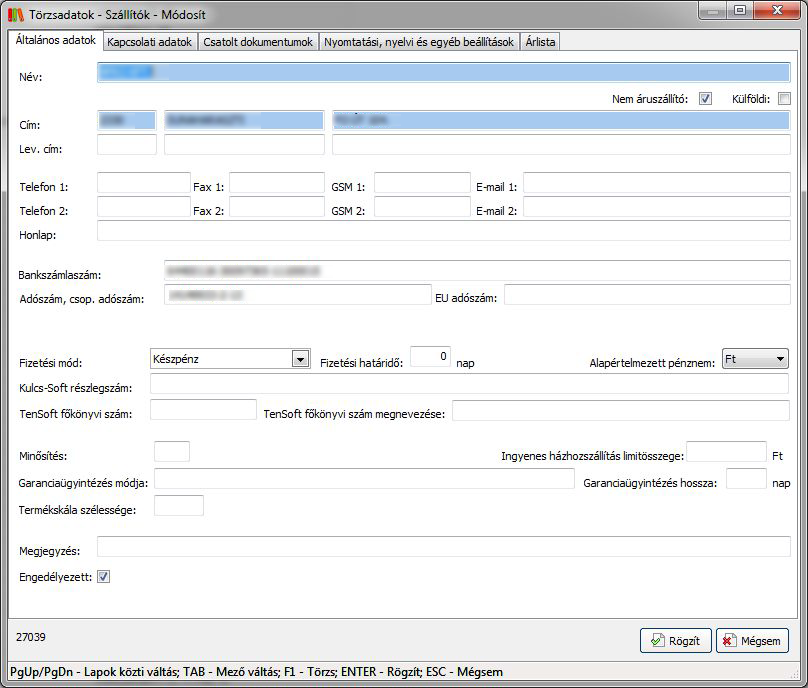Open the Fizetési mód dropdown
Screen dimensions: 808x688
(x=298, y=359)
